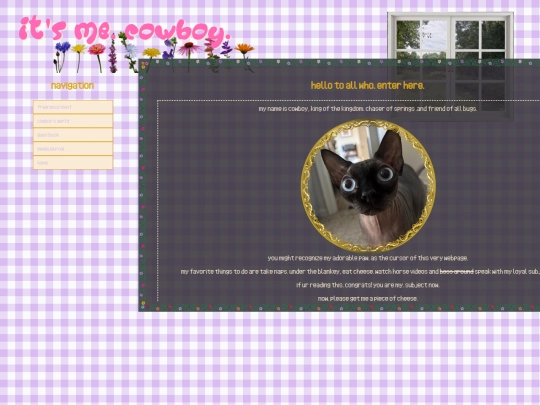540x405 pixels.
Task: Go to the guestbook page
Action: (x=73, y=135)
